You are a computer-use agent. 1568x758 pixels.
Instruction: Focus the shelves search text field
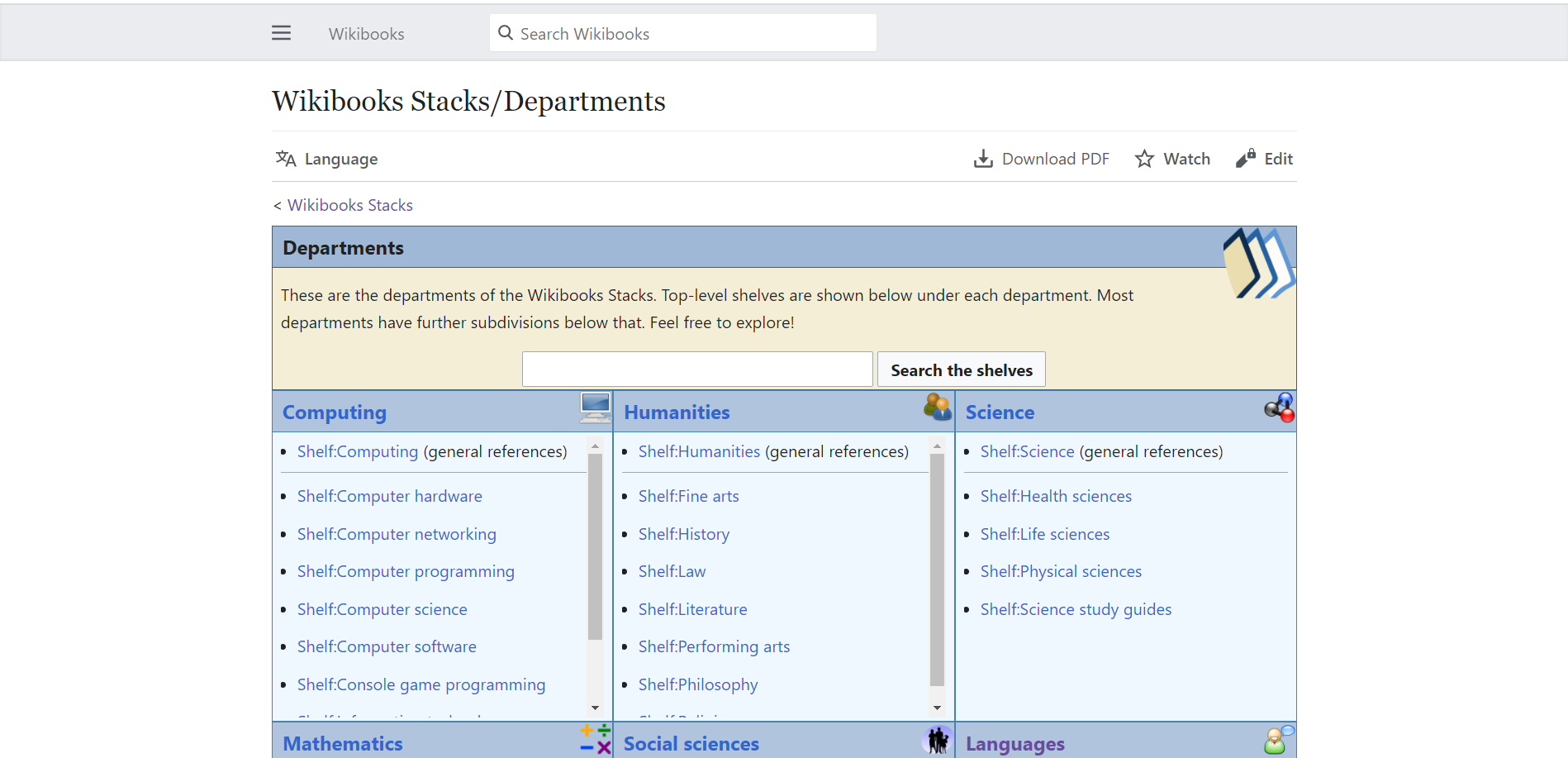pyautogui.click(x=696, y=369)
